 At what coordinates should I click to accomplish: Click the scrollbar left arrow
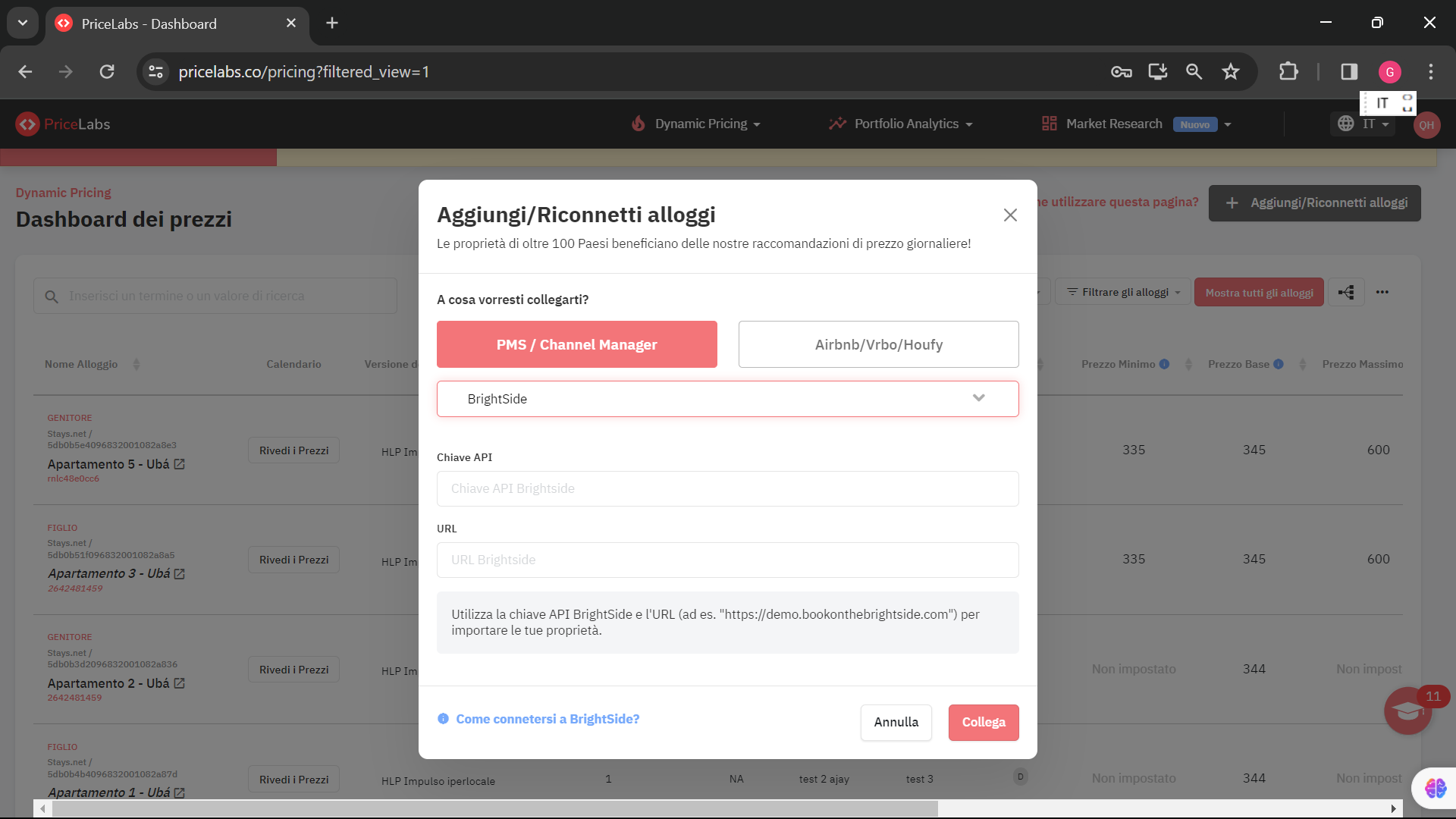[x=42, y=809]
